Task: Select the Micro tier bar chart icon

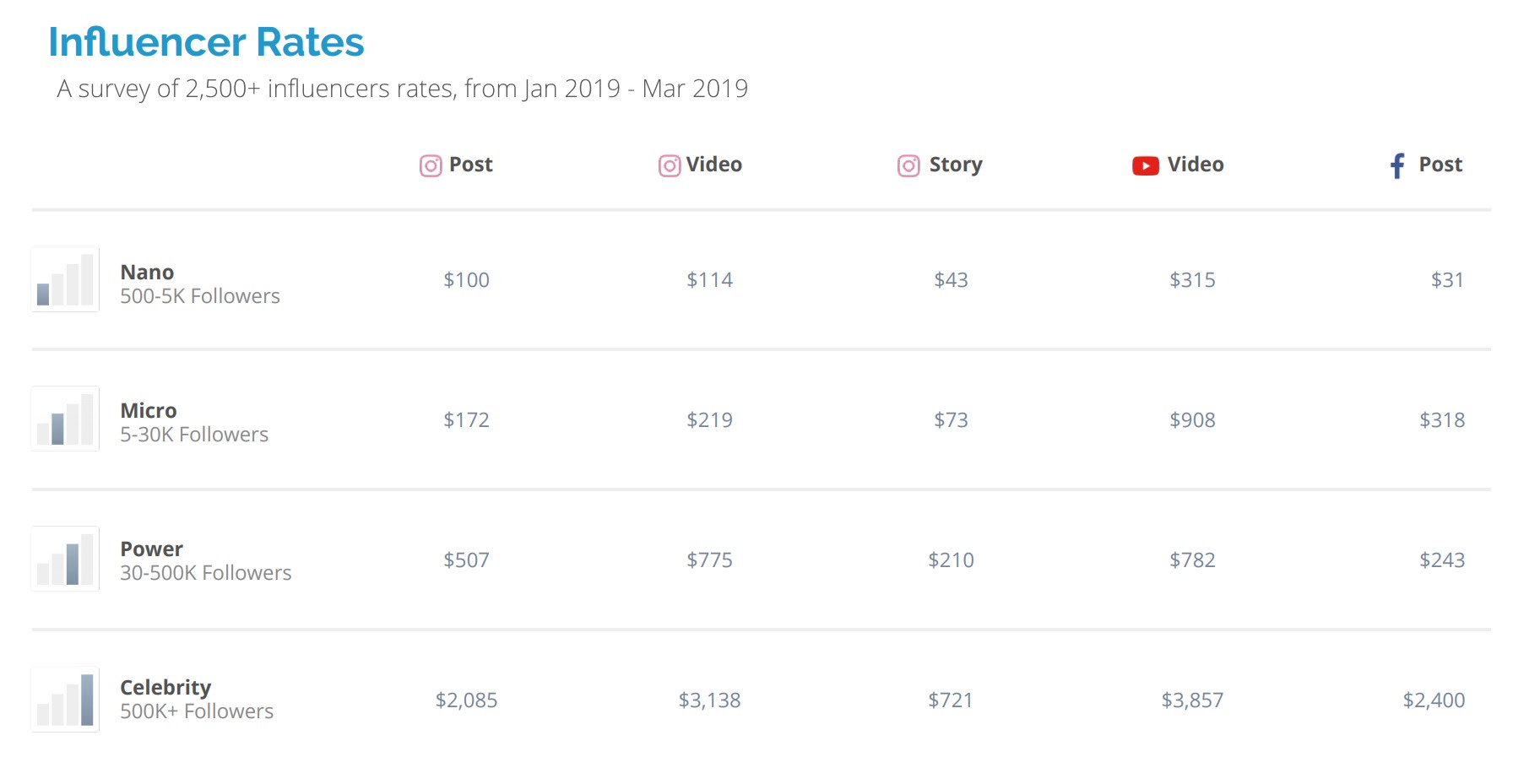Action: tap(66, 419)
